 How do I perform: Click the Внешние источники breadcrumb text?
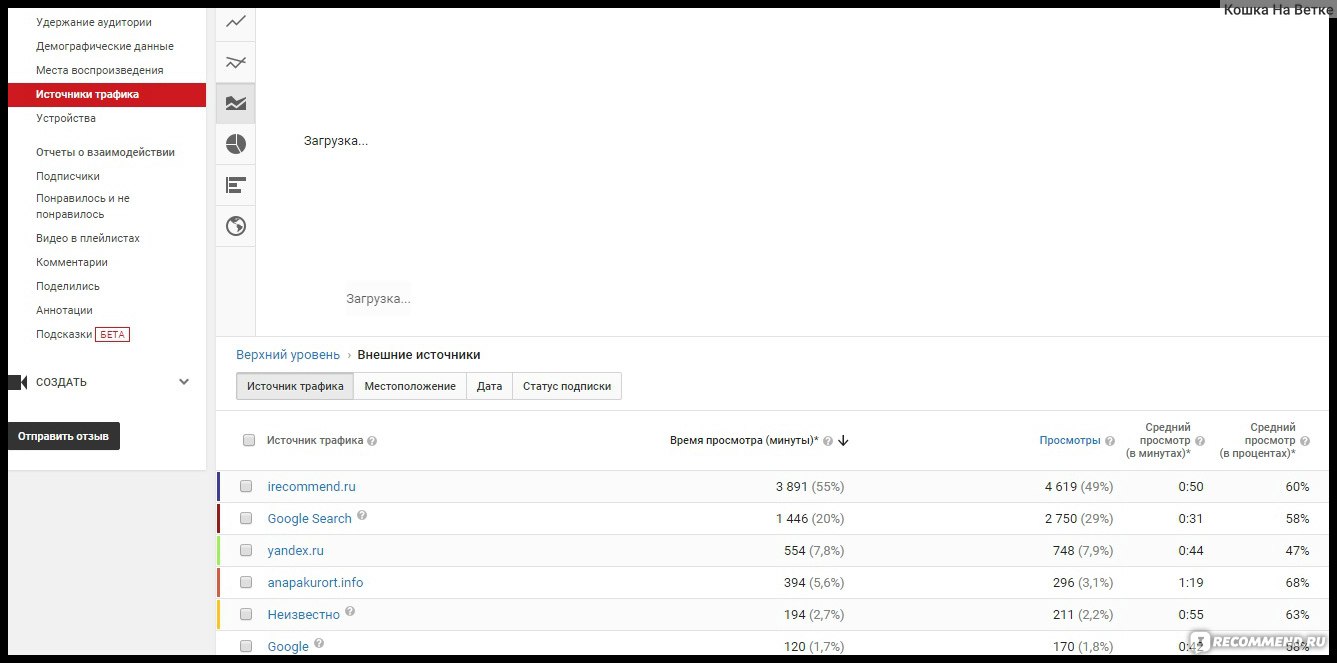click(419, 355)
